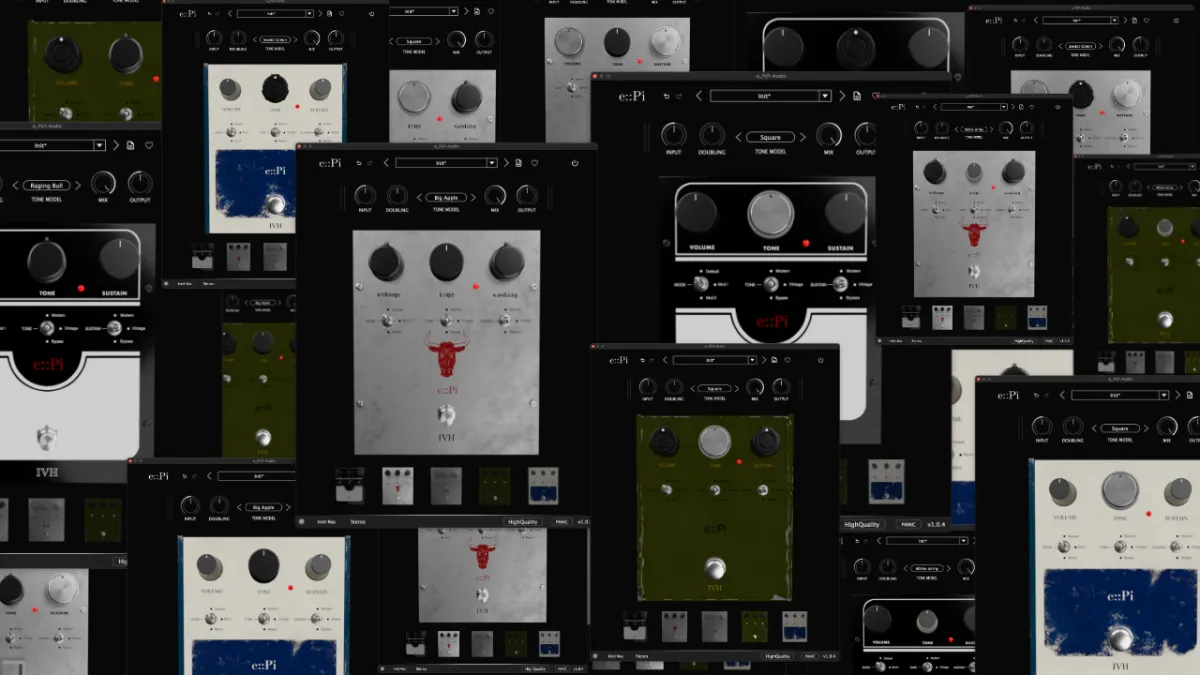Go to next preset in Square black pedal window
Viewport: 1200px width, 675px height.
[x=843, y=96]
